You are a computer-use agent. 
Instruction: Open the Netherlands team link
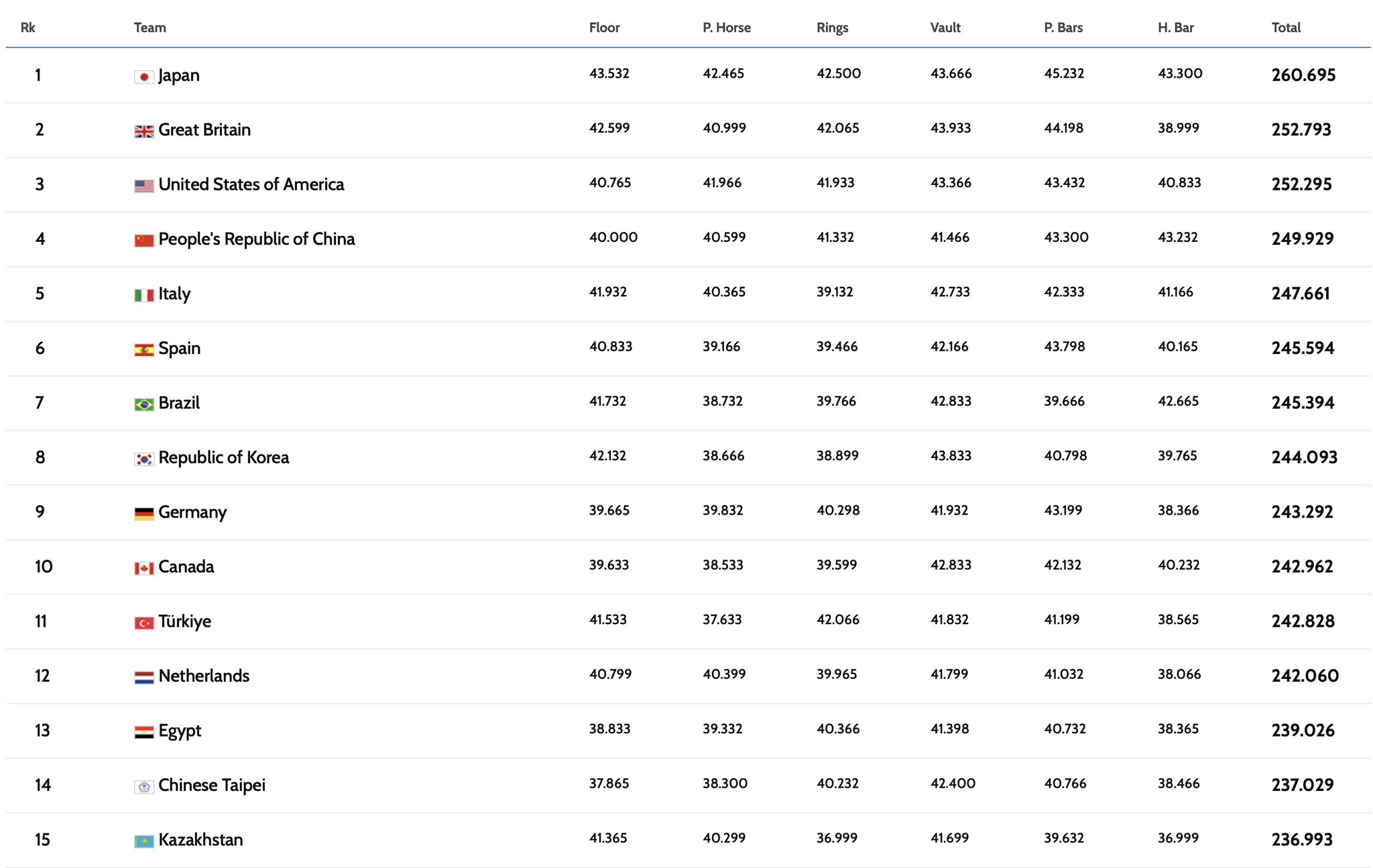tap(204, 676)
